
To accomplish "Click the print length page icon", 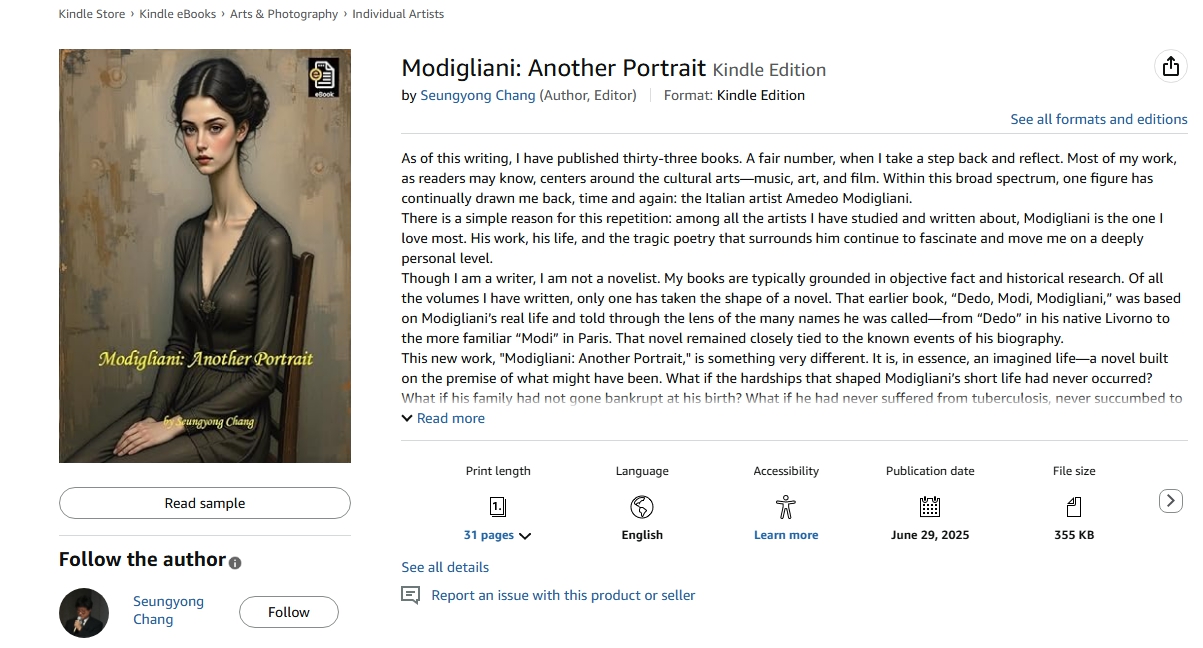I will point(497,506).
